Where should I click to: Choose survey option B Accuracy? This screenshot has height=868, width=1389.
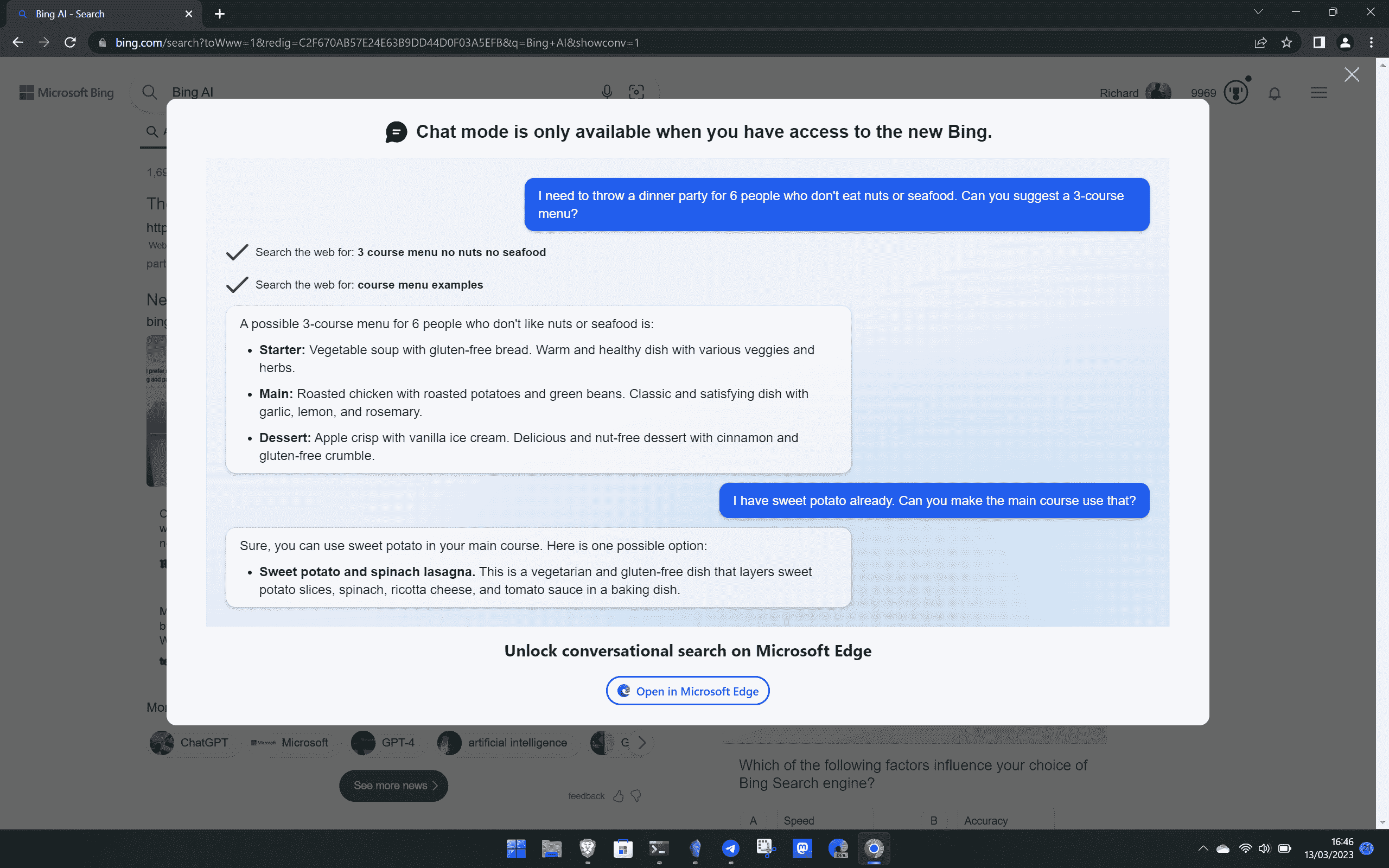(987, 820)
